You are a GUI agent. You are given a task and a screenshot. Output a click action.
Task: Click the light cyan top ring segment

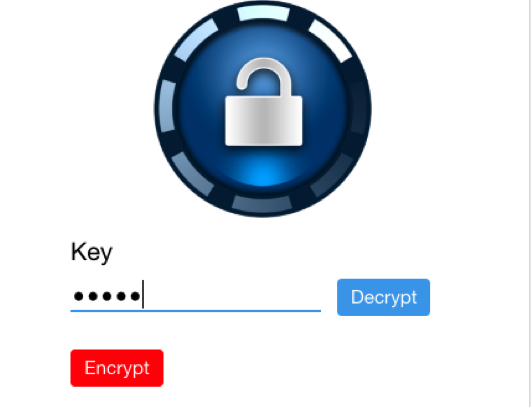click(263, 13)
